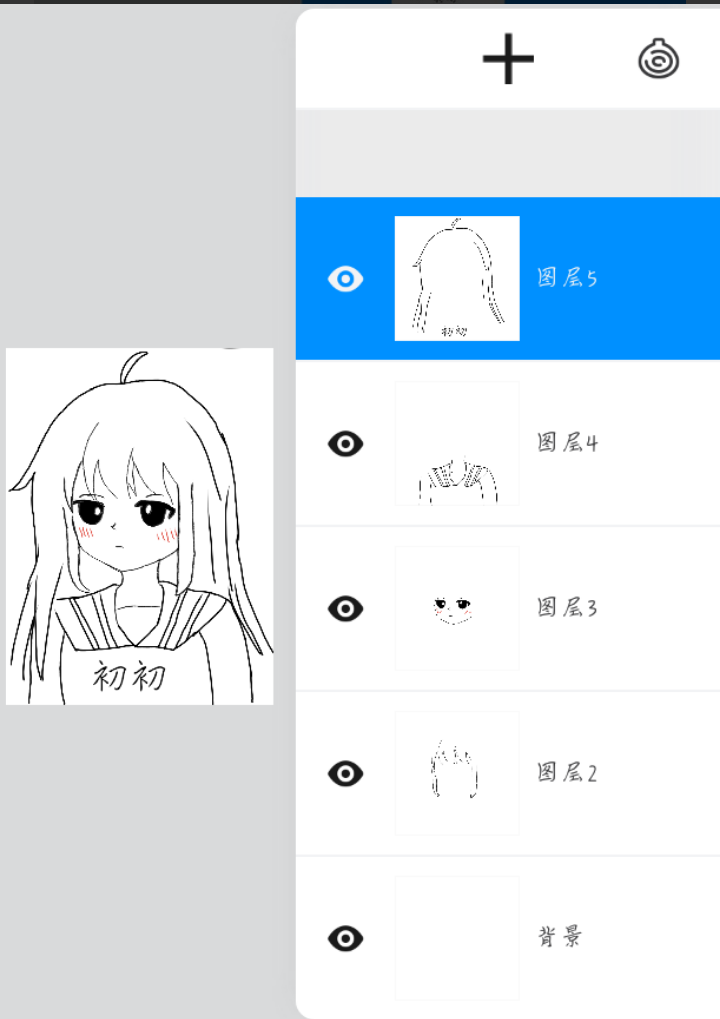This screenshot has width=720, height=1019.
Task: Select the 图层3 face thumbnail
Action: (x=457, y=608)
